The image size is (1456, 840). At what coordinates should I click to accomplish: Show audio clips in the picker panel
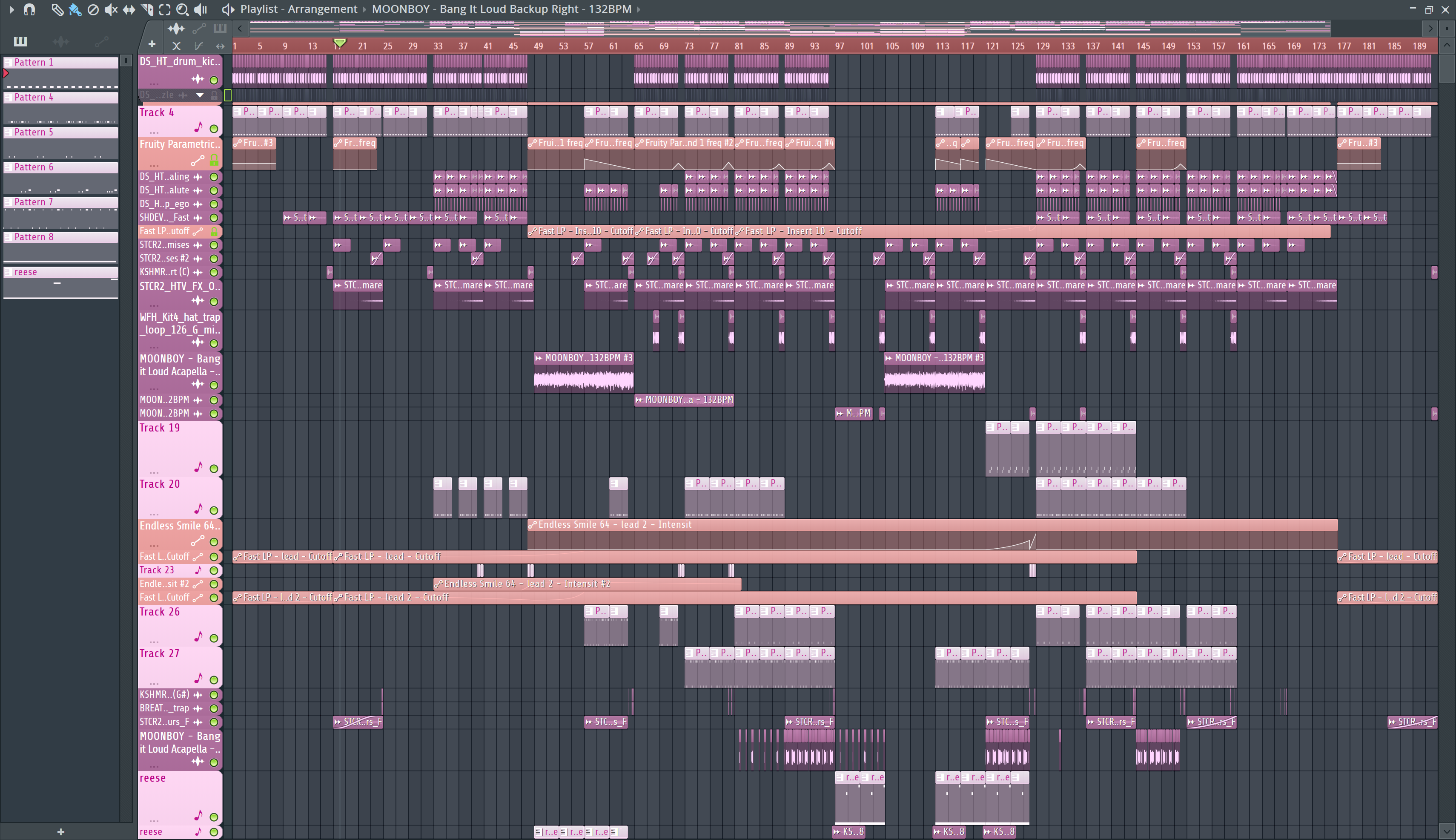point(60,41)
